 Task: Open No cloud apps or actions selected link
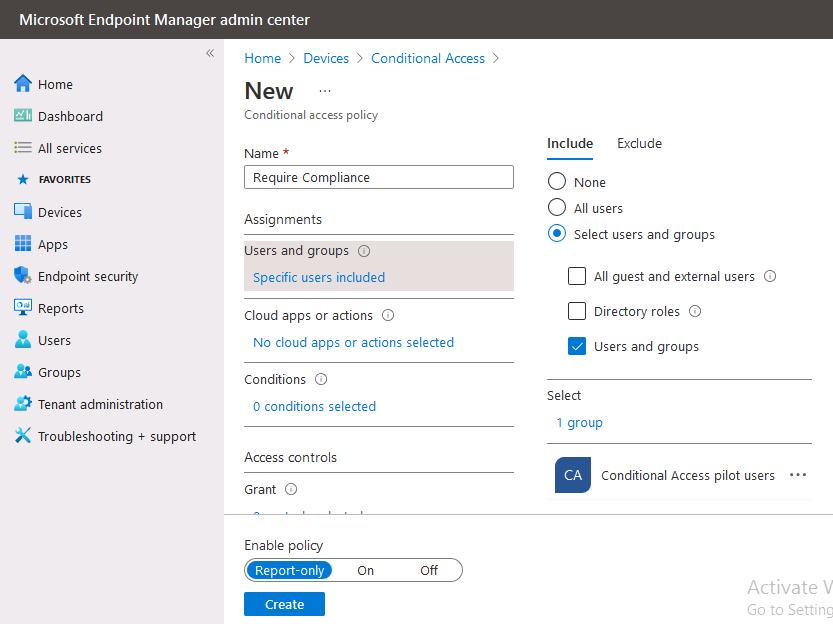point(353,343)
